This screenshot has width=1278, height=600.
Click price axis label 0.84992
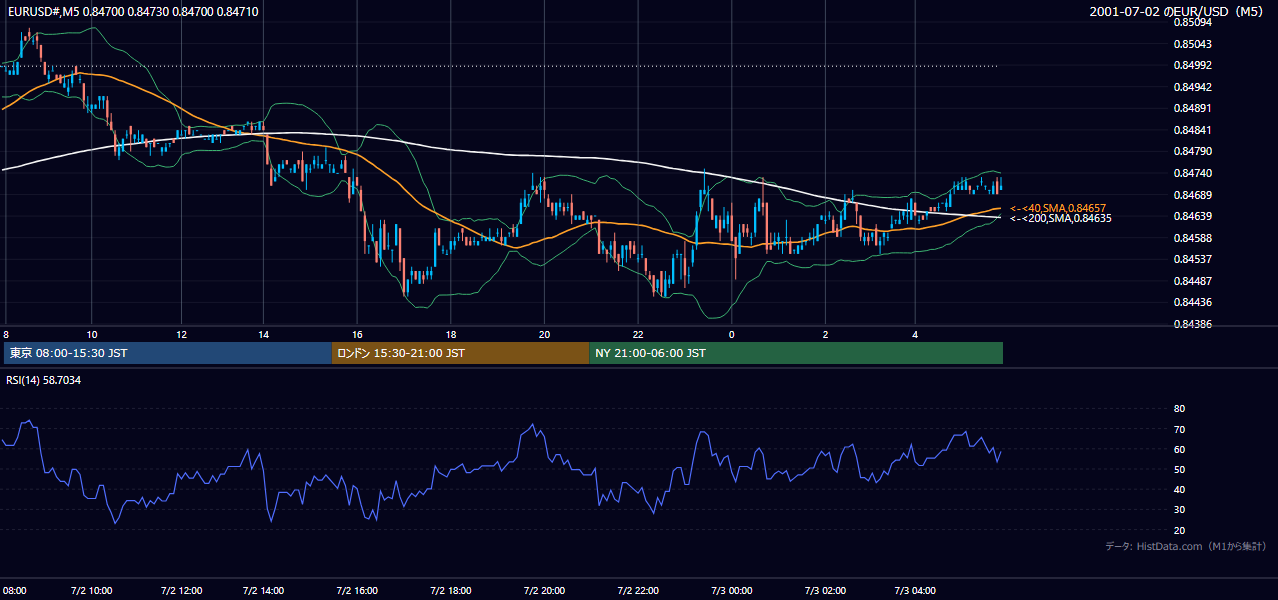coord(1192,65)
